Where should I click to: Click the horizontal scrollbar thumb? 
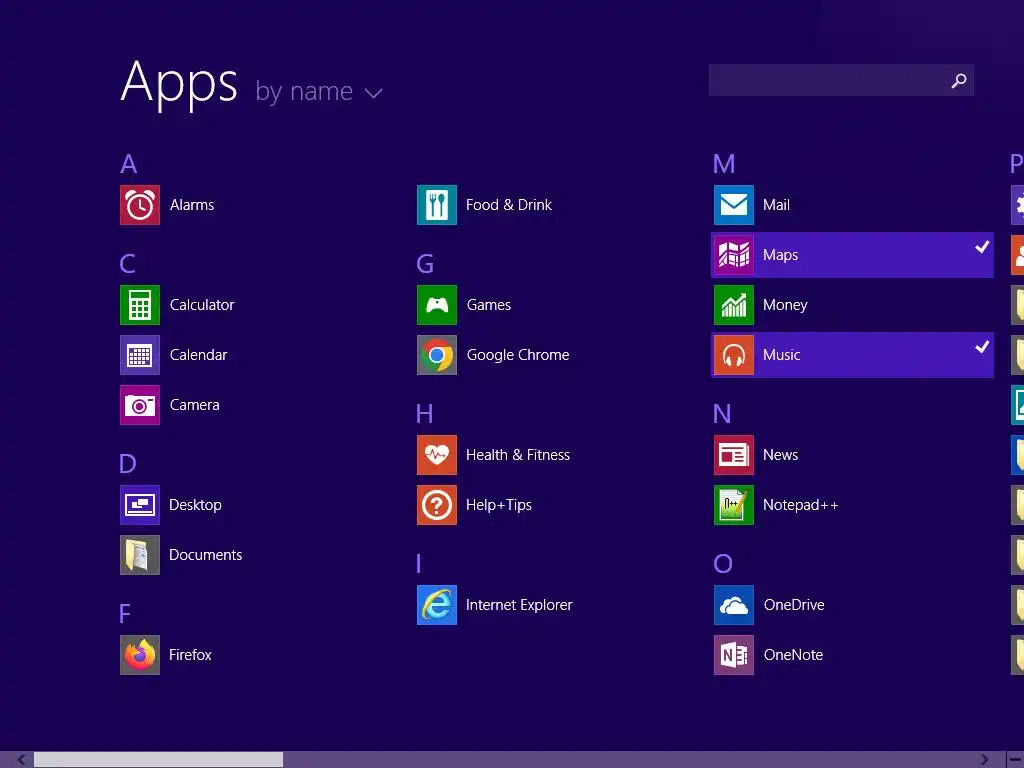click(x=159, y=760)
